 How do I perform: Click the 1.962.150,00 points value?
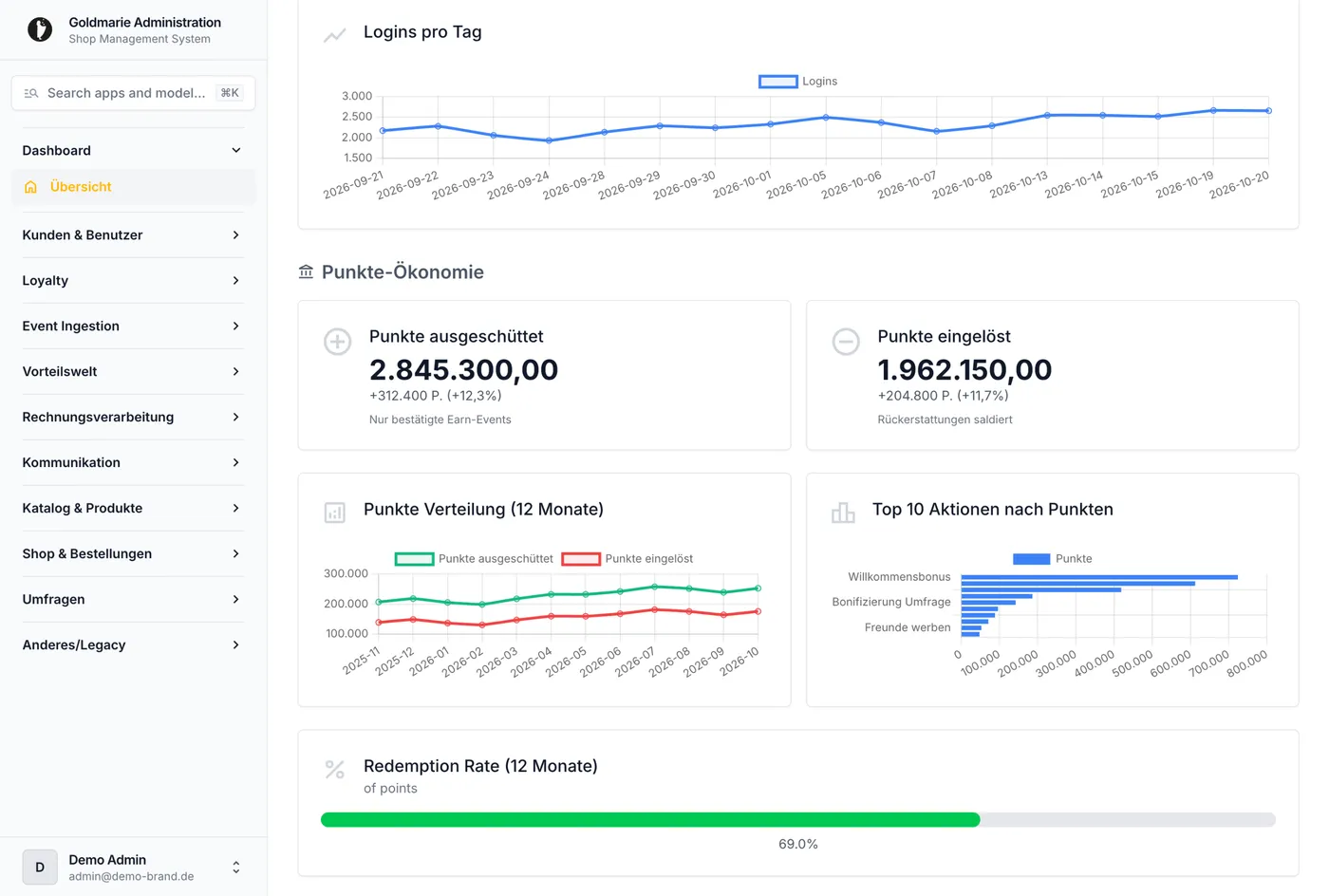click(964, 369)
